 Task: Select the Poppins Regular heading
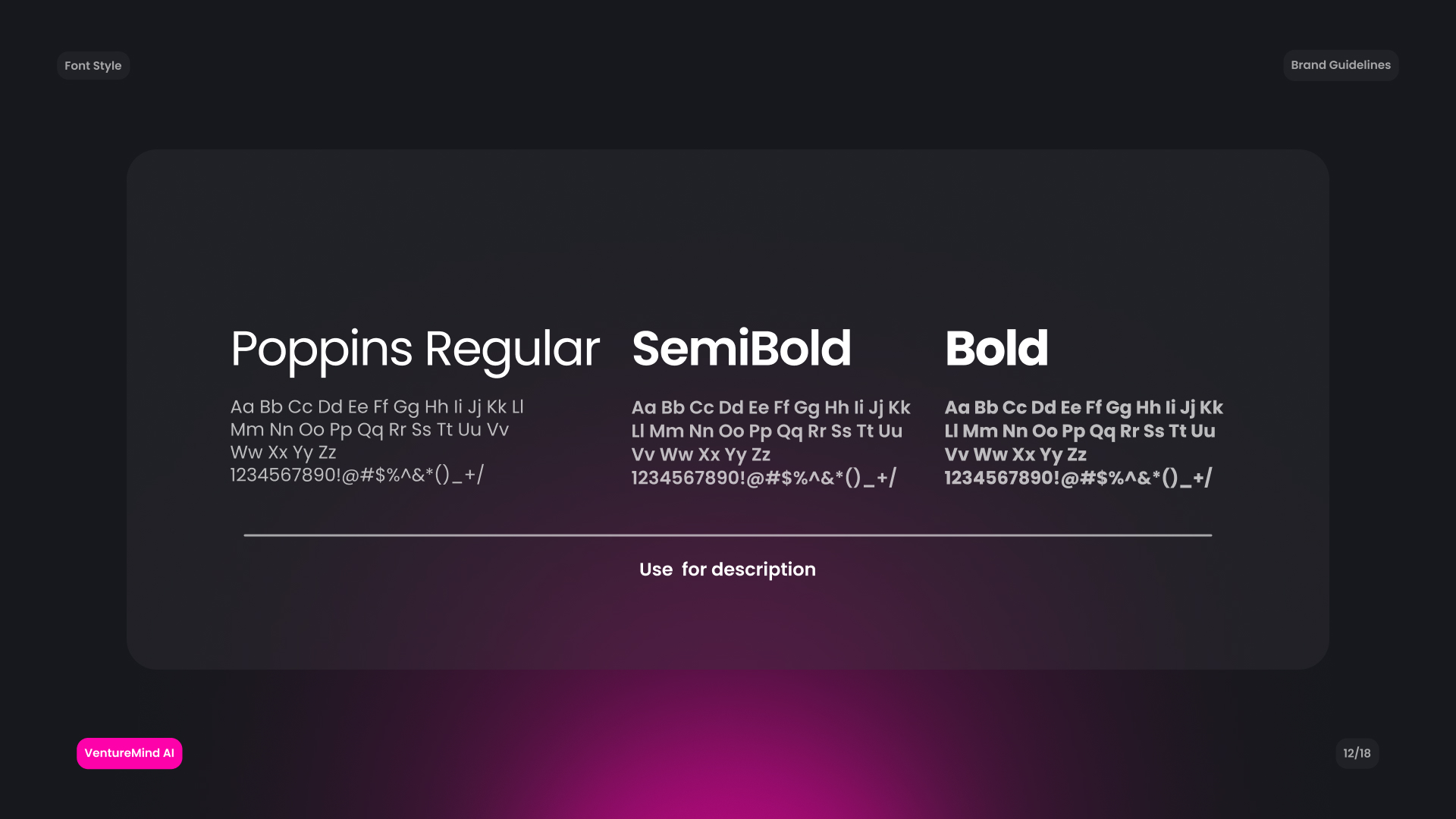(415, 349)
